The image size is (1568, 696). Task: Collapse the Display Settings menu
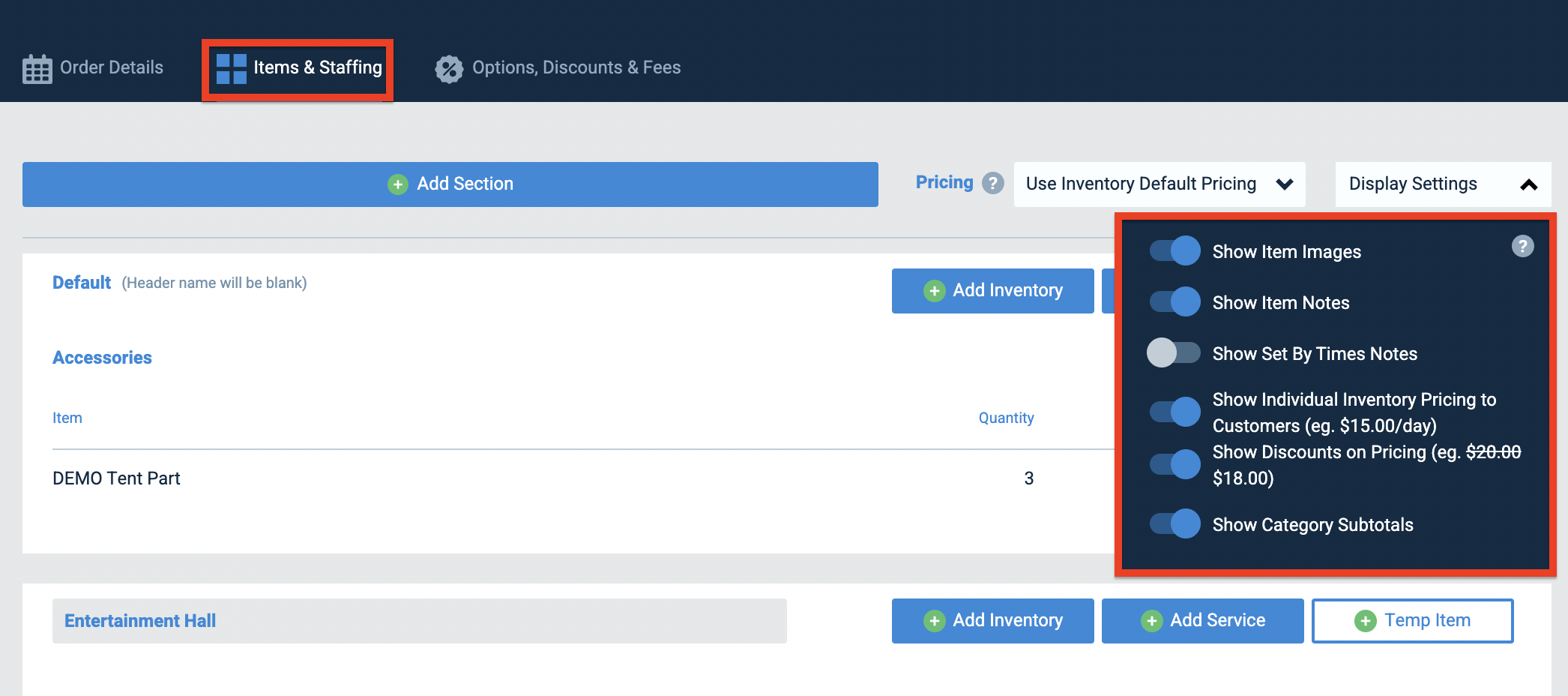click(x=1443, y=184)
